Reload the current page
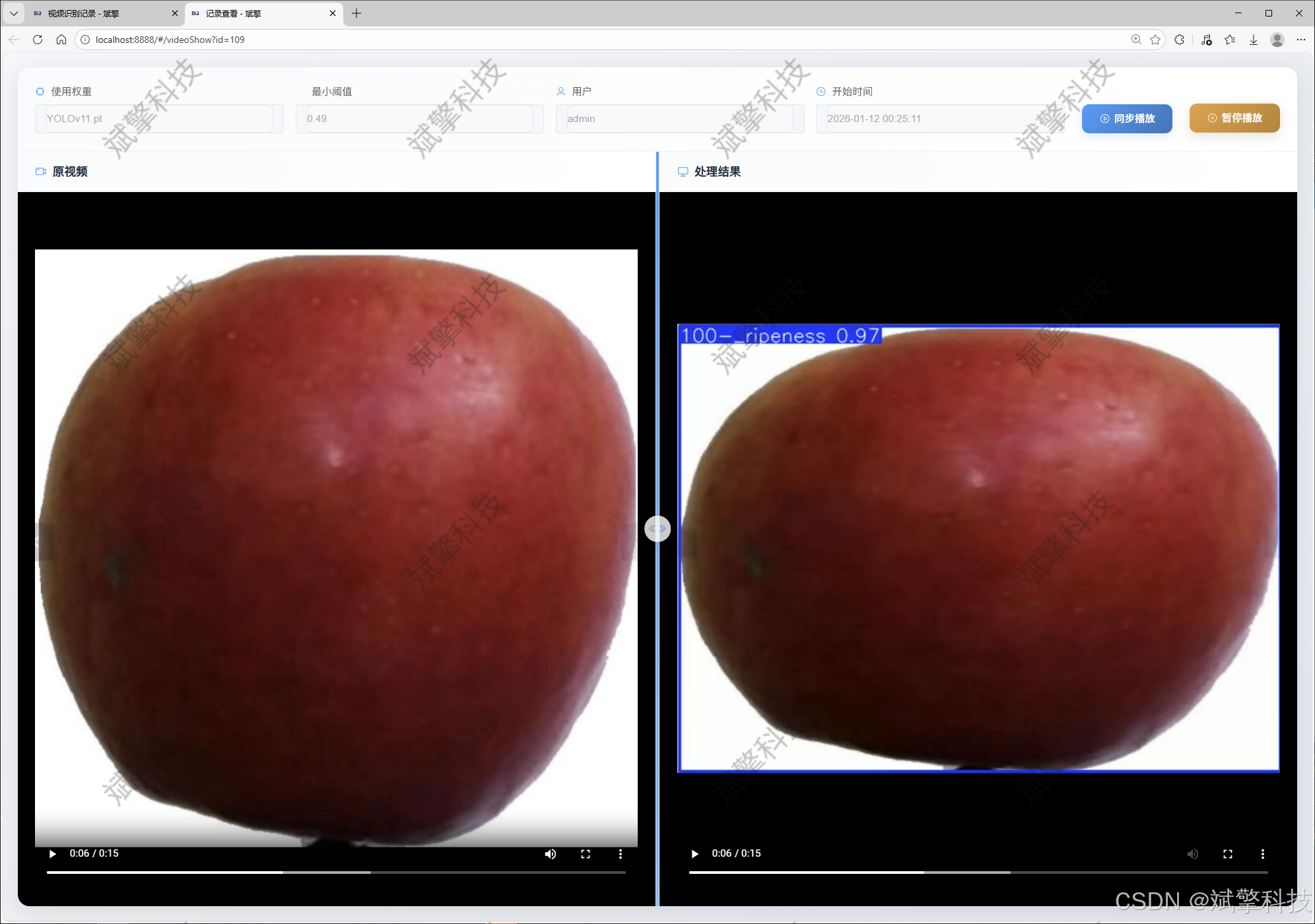This screenshot has width=1315, height=924. pos(38,40)
